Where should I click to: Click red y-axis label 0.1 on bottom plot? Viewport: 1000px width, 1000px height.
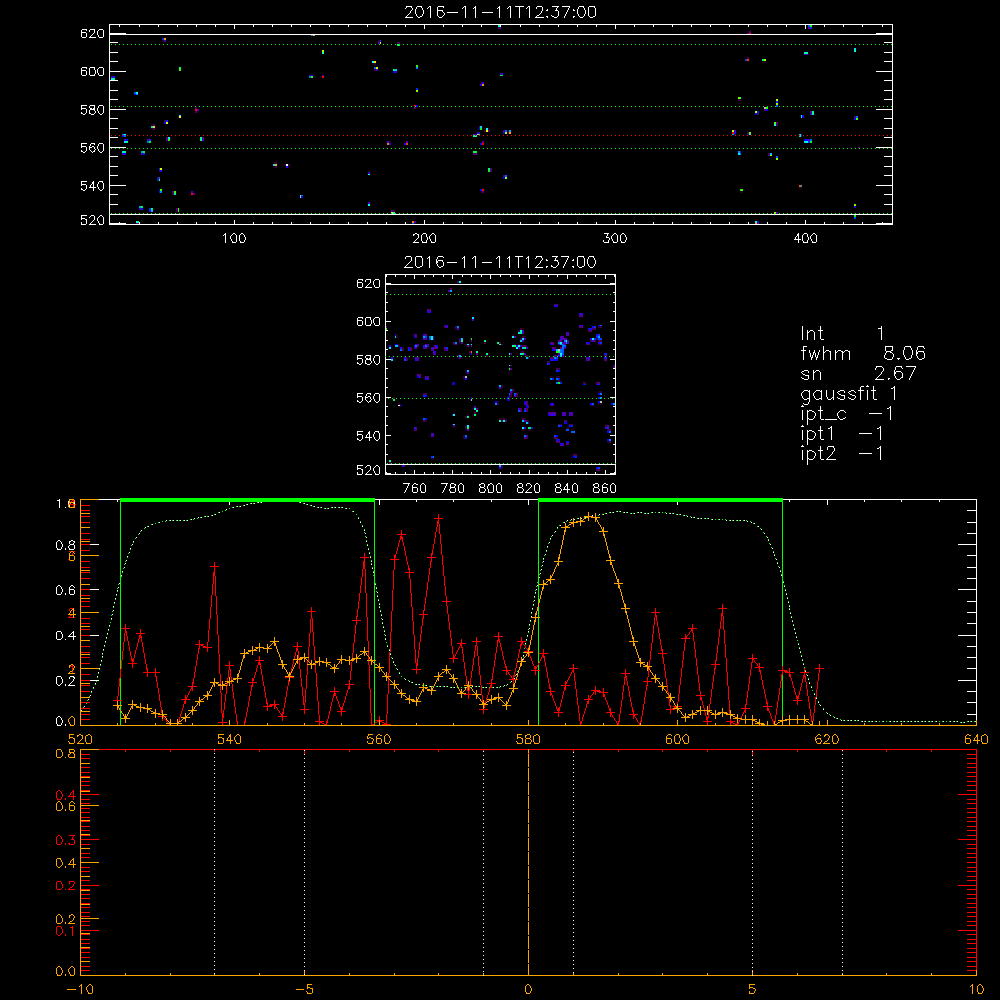pyautogui.click(x=65, y=932)
